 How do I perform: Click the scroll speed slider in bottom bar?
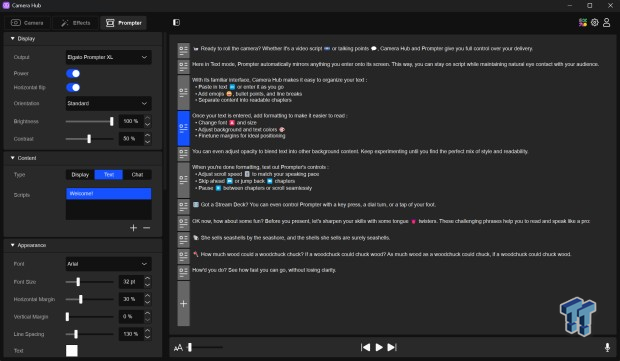pyautogui.click(x=205, y=348)
